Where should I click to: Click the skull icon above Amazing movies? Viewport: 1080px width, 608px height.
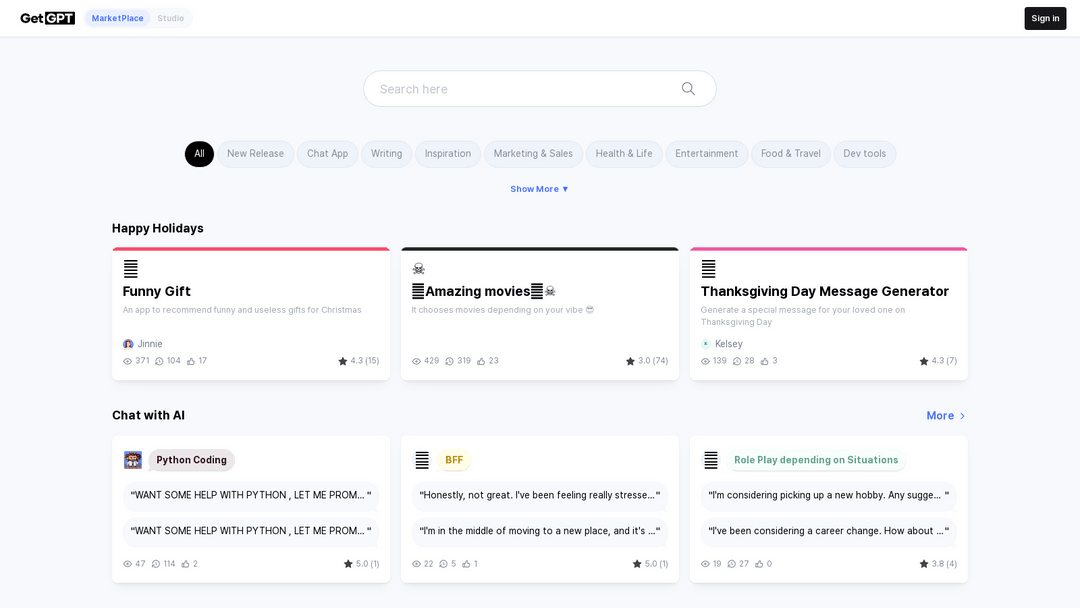419,269
